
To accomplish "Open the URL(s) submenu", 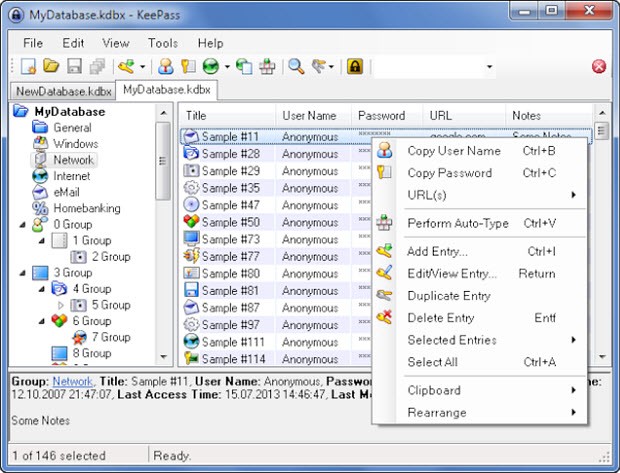I will pyautogui.click(x=479, y=195).
